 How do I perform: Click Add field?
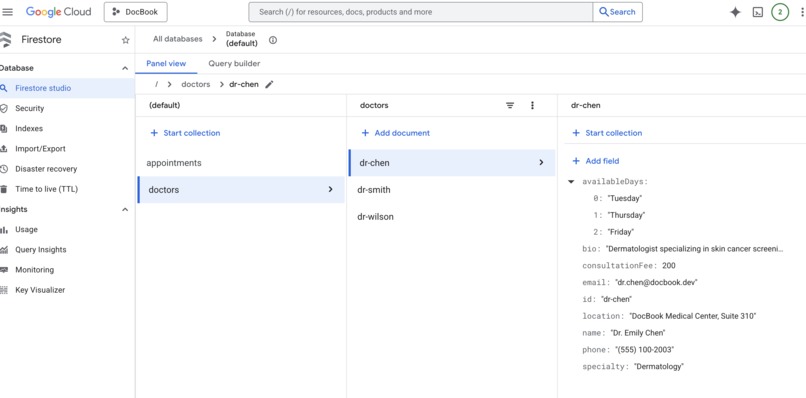(596, 161)
